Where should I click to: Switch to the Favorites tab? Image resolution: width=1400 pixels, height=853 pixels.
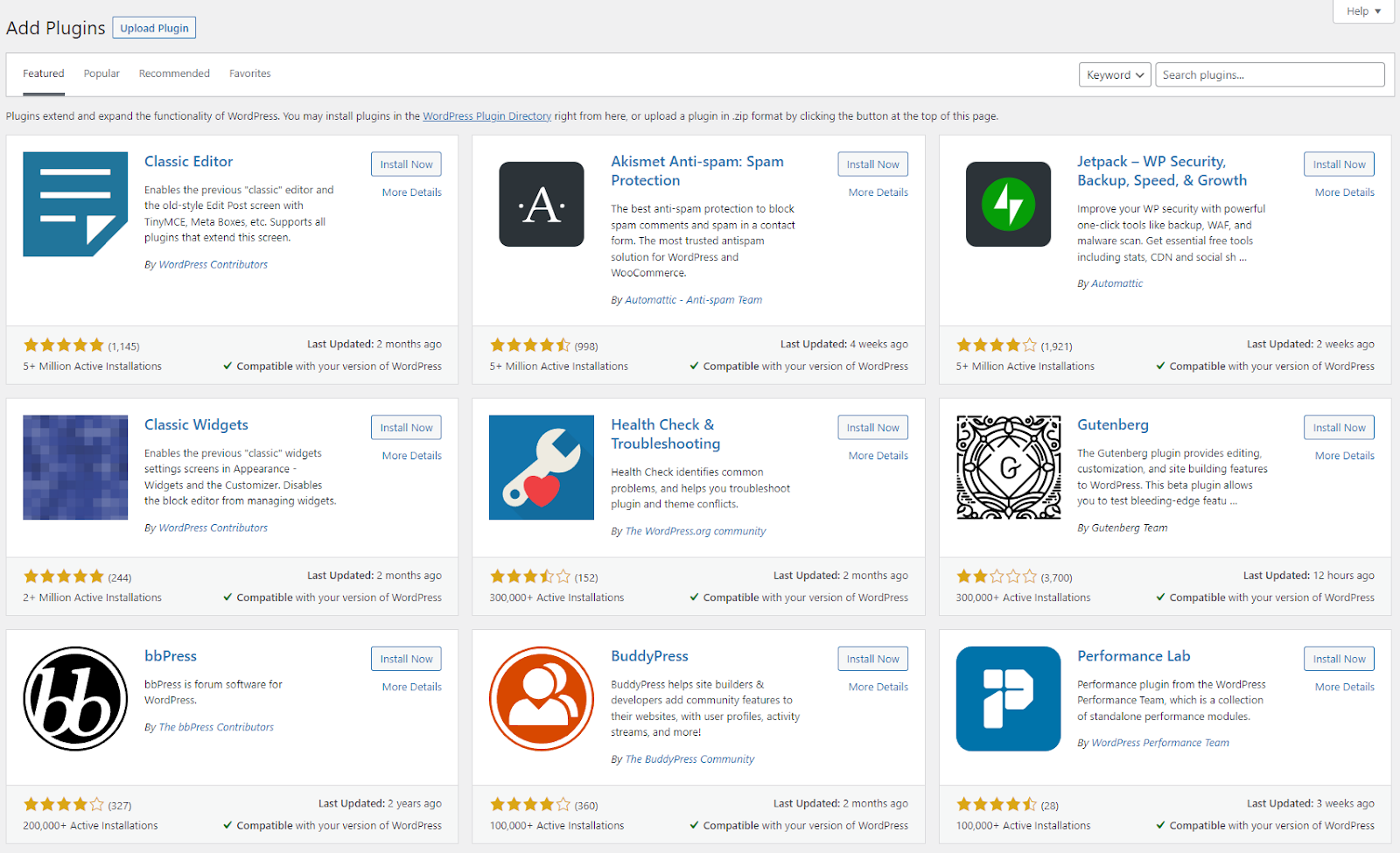250,73
